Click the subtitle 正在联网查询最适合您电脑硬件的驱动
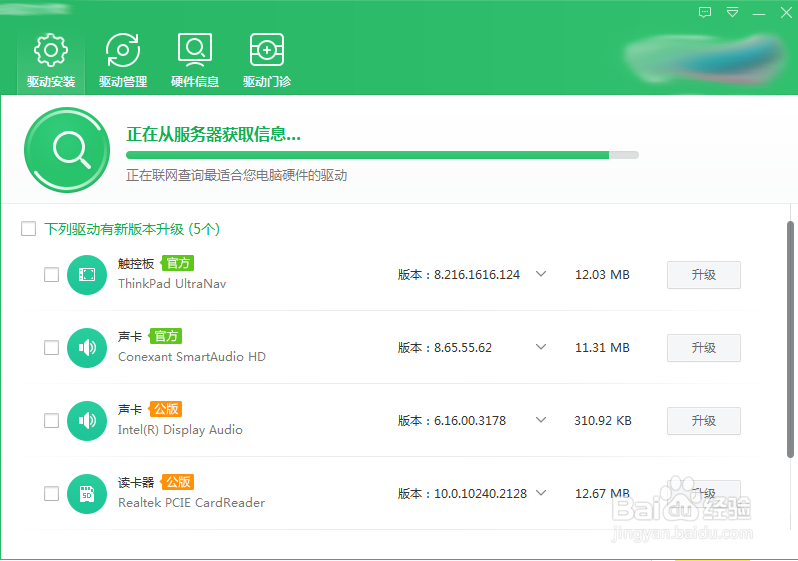The height and width of the screenshot is (561, 798). [x=237, y=175]
